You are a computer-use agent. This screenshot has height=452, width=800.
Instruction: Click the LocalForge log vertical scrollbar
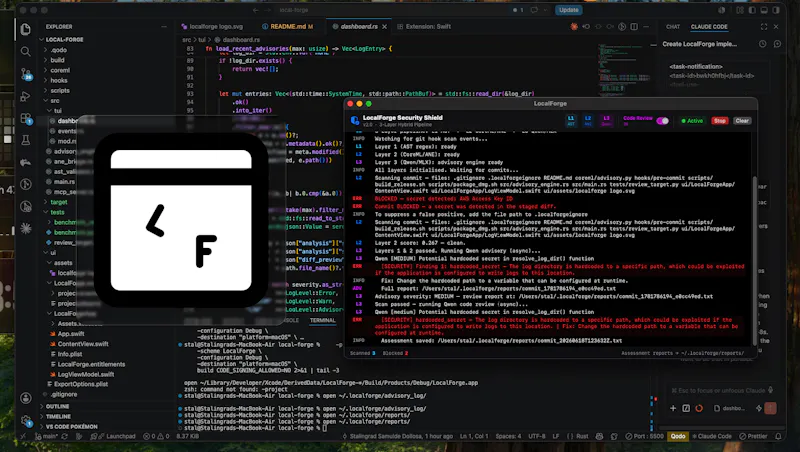tap(754, 260)
